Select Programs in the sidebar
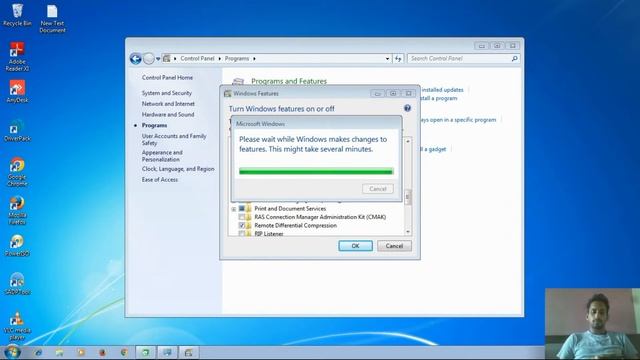Viewport: 640px width, 360px height. tap(154, 125)
